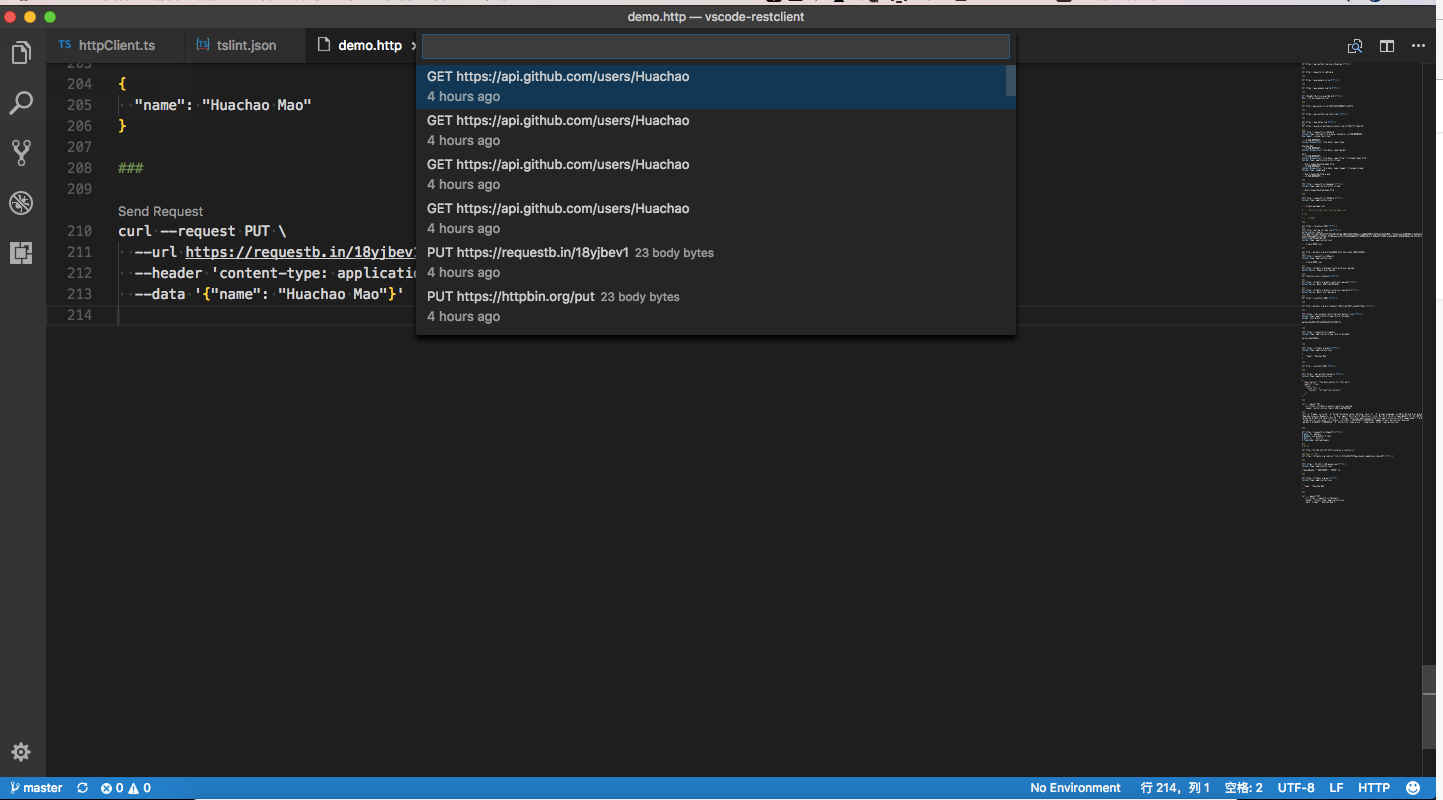Click the feedback smiley icon

[x=1413, y=788]
